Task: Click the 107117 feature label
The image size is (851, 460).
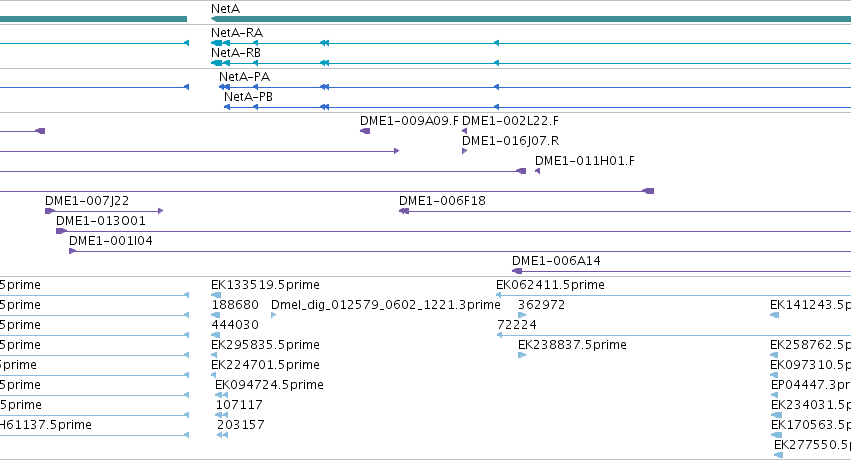Action: [x=239, y=405]
